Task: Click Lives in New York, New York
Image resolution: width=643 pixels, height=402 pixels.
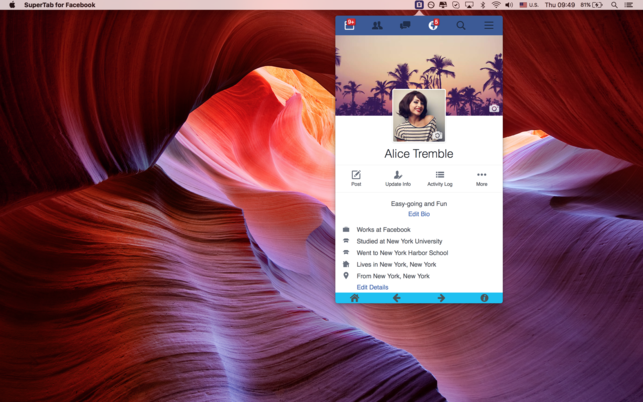Action: 396,265
